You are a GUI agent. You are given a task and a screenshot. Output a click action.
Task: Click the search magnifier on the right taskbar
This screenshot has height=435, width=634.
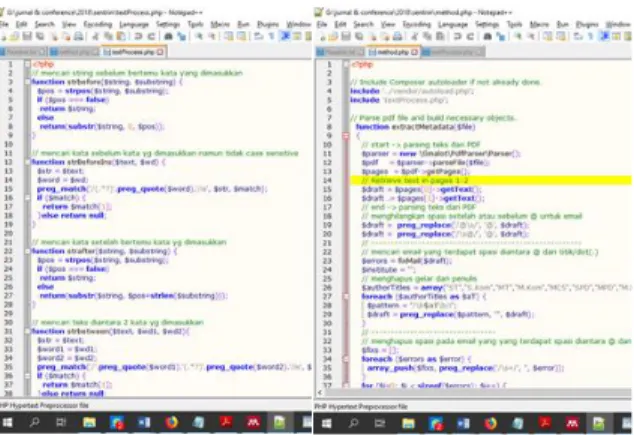353,423
